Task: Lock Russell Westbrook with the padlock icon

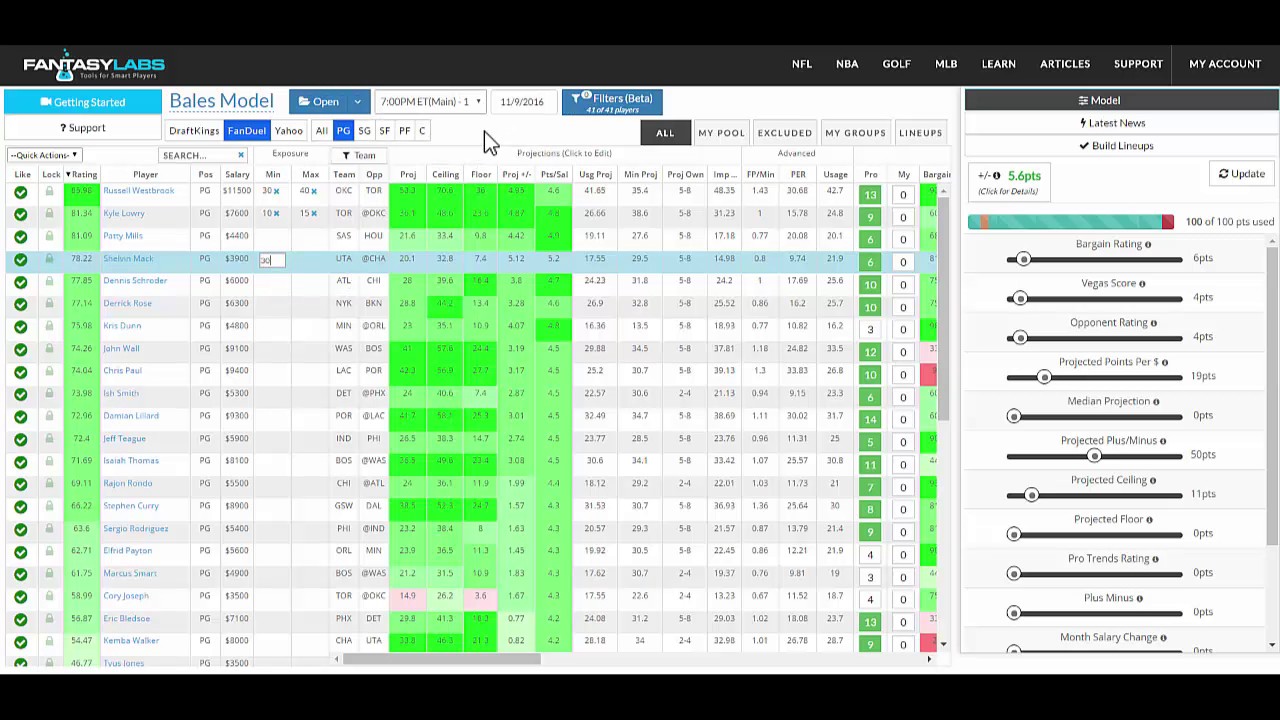Action: tap(49, 190)
